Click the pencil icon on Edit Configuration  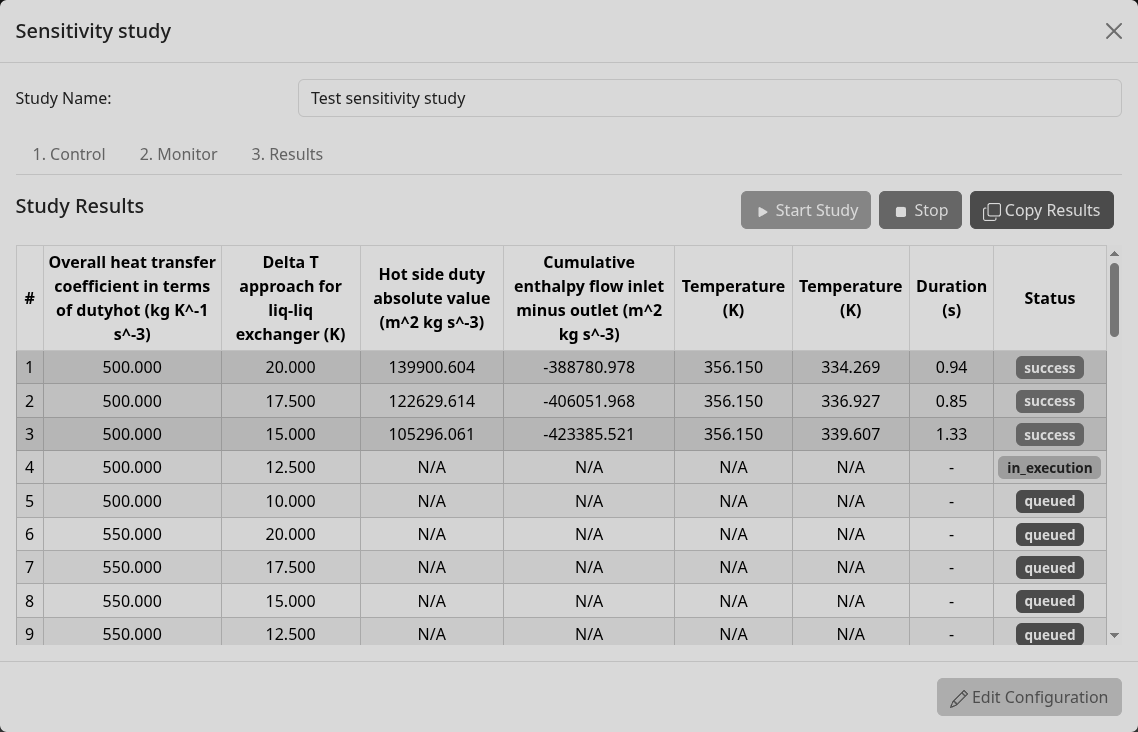coord(960,697)
